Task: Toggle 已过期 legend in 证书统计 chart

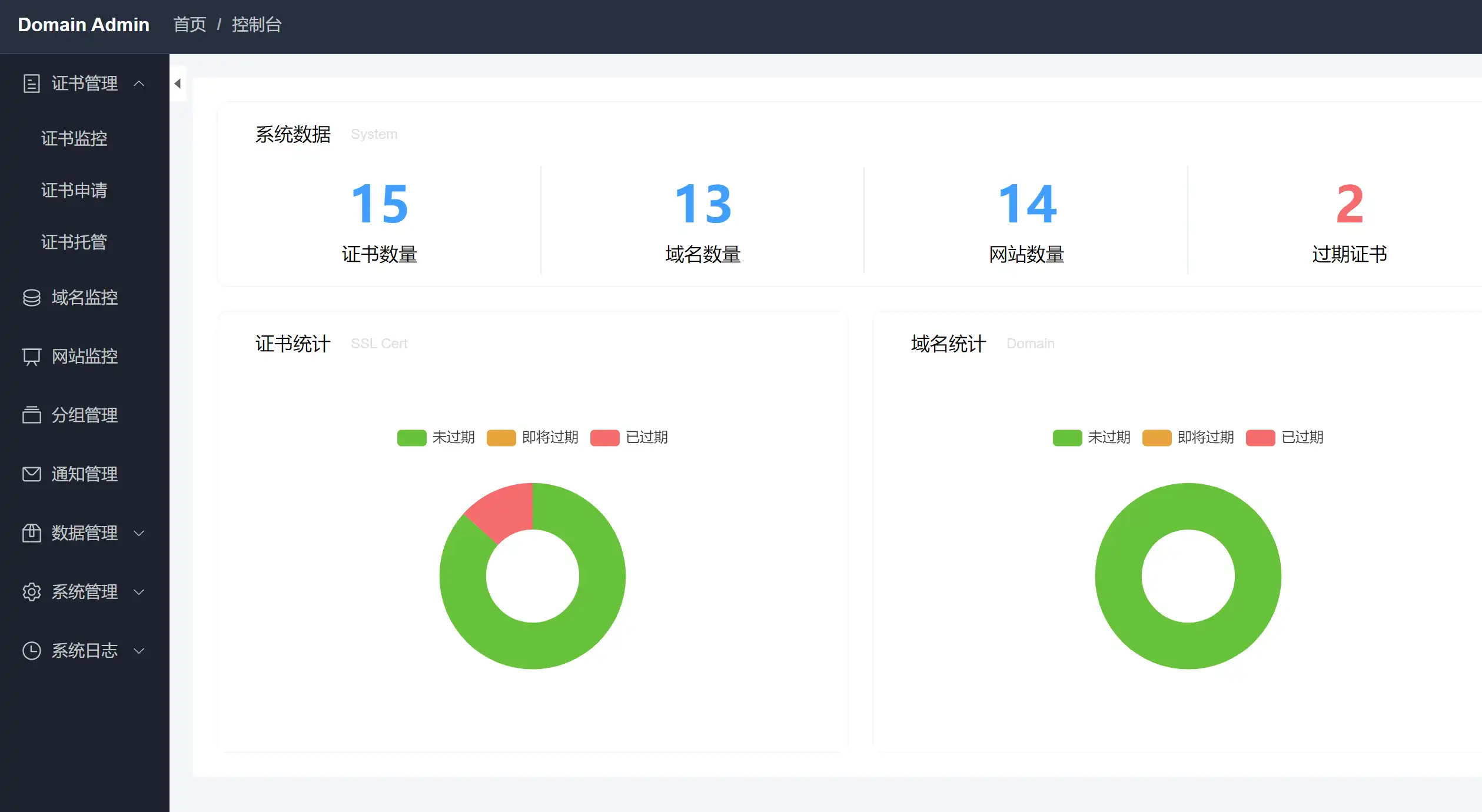Action: [x=629, y=438]
